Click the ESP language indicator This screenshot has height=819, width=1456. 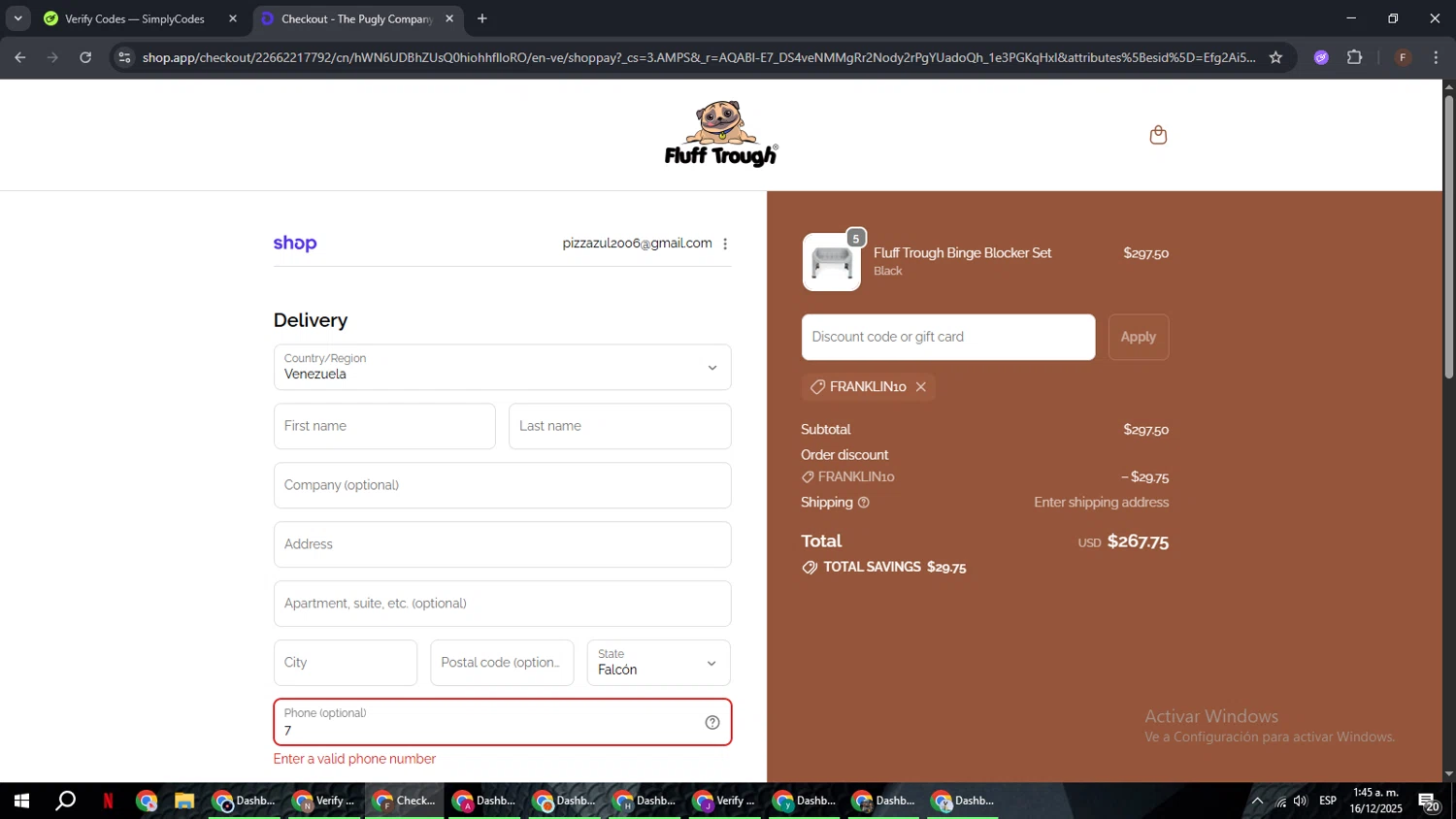click(x=1328, y=801)
